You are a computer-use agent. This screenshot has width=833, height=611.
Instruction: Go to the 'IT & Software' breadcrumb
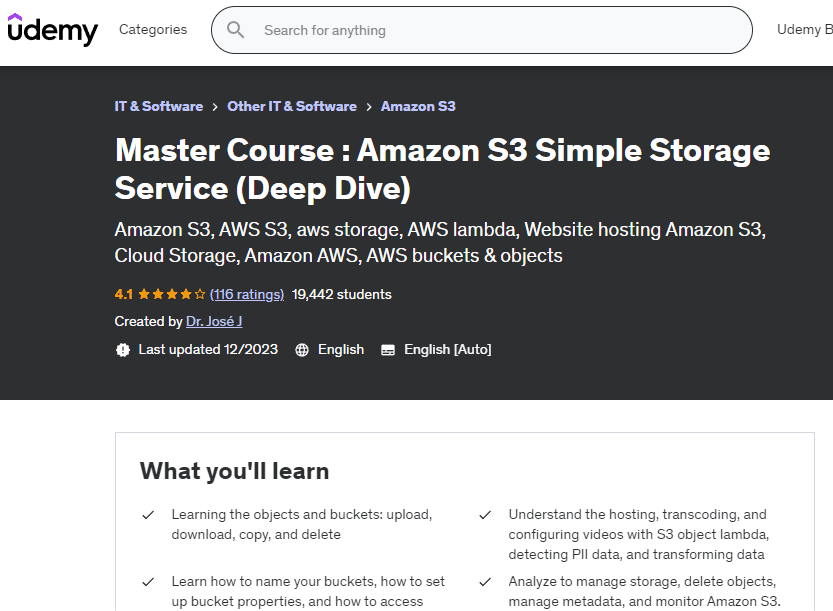[x=159, y=107]
